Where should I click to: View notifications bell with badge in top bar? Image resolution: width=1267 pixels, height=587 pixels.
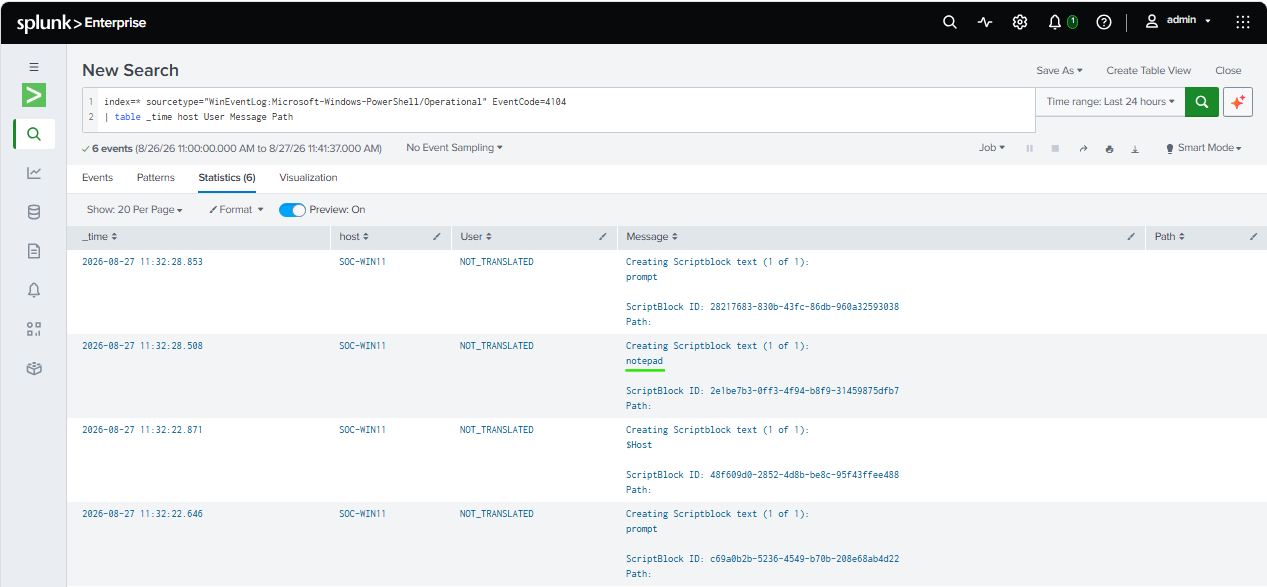click(1062, 22)
